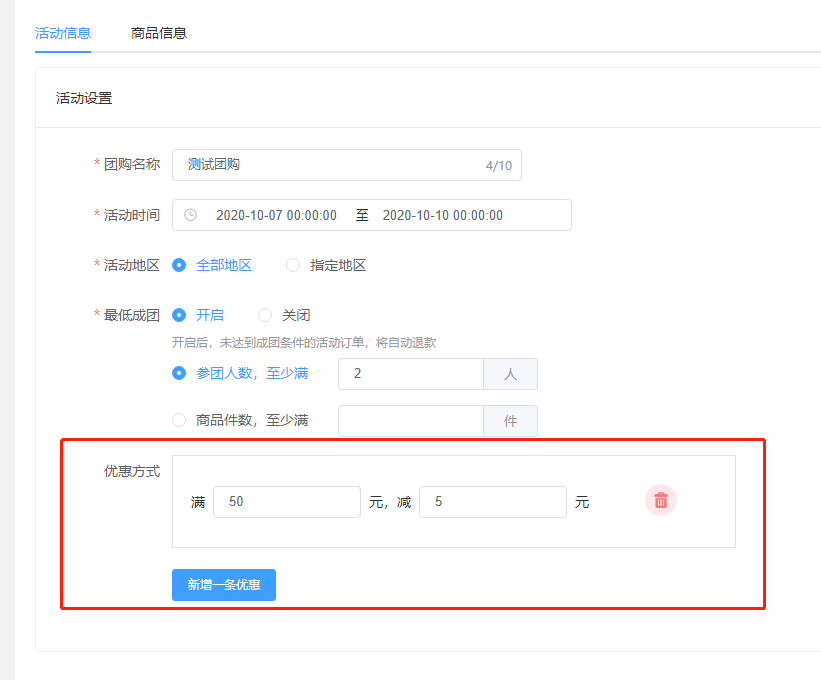This screenshot has width=821, height=680.
Task: Select 参团人数，至少满 radio option
Action: click(x=240, y=373)
